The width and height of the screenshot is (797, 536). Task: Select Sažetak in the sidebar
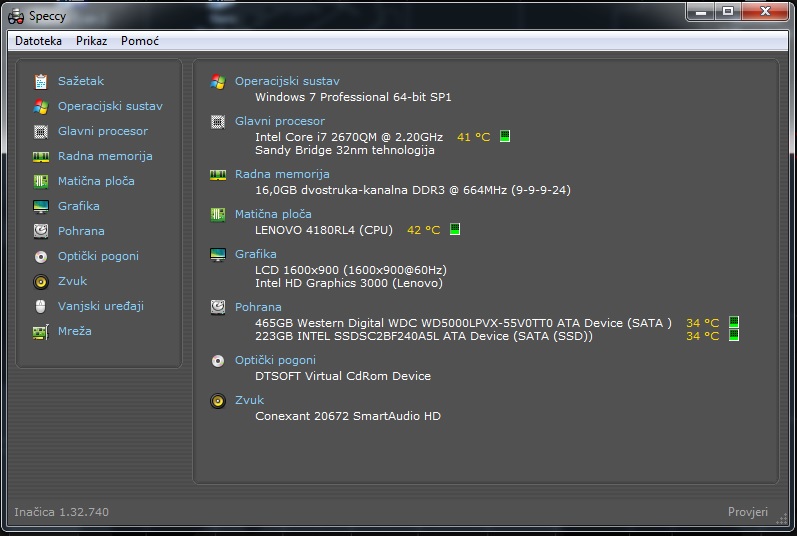(x=81, y=81)
